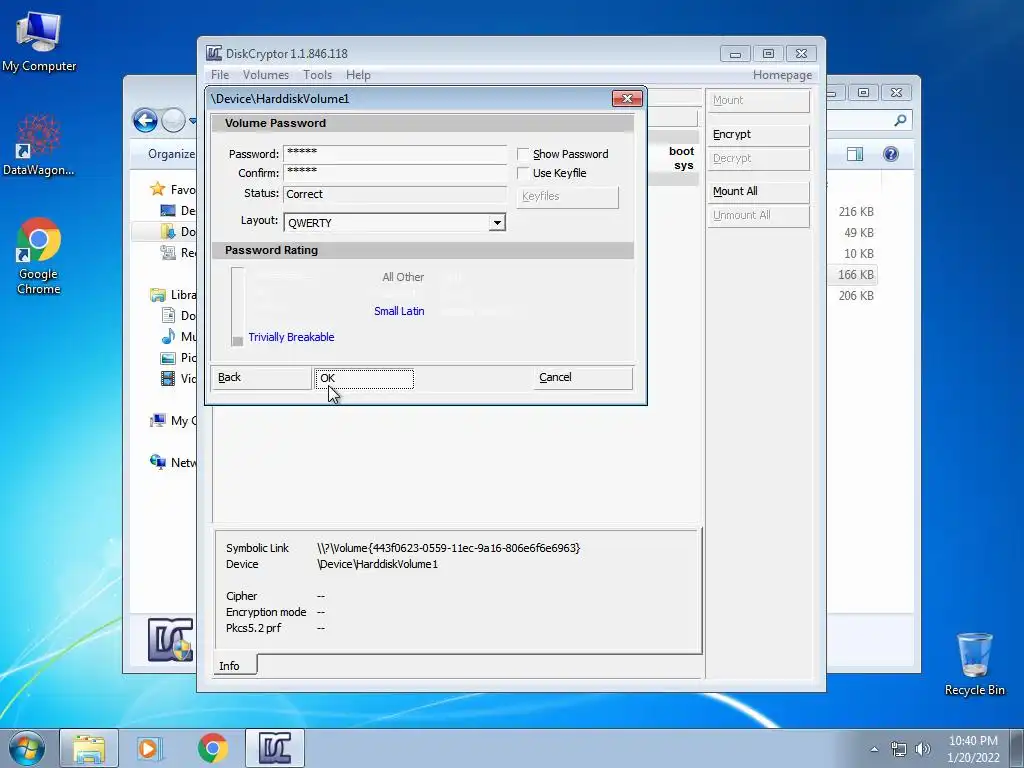The height and width of the screenshot is (768, 1024).
Task: Select the Info tab
Action: click(235, 665)
